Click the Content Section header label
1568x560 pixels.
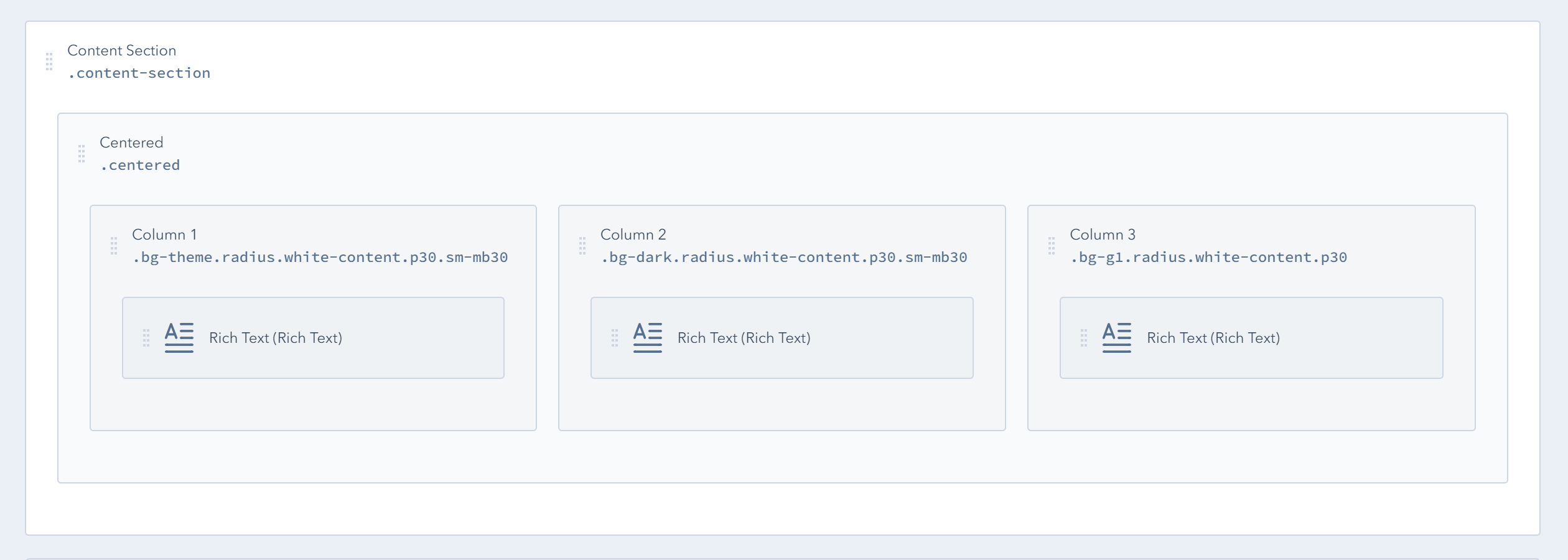click(x=121, y=50)
